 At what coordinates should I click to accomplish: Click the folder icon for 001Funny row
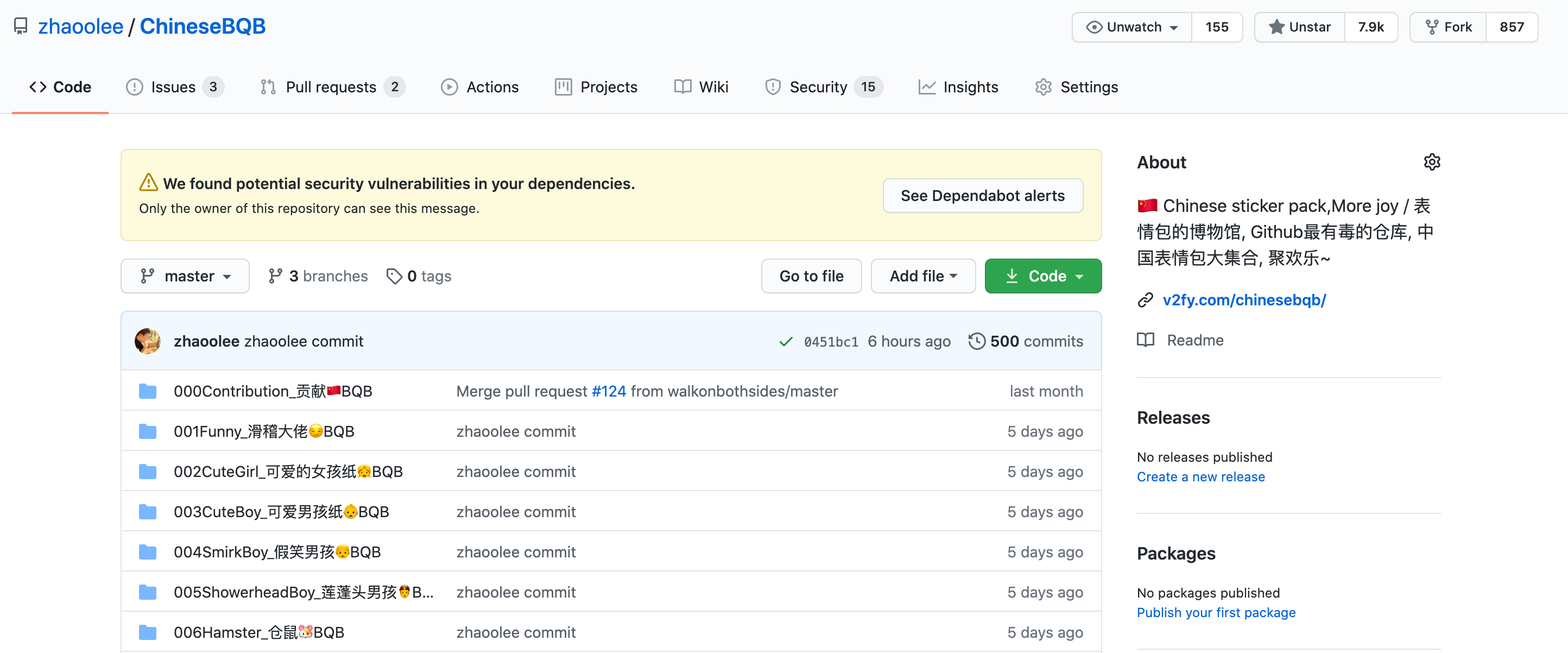tap(147, 431)
